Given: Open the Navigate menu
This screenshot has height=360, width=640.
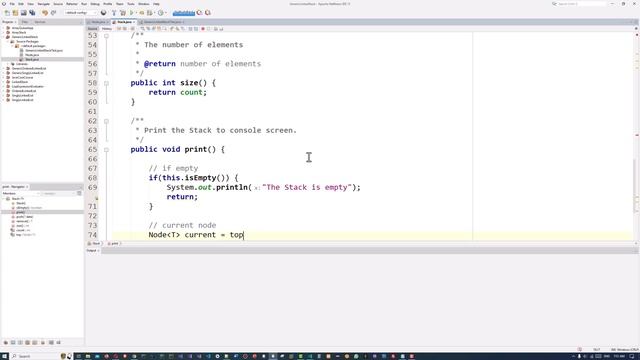Looking at the screenshot, I should coord(44,4).
